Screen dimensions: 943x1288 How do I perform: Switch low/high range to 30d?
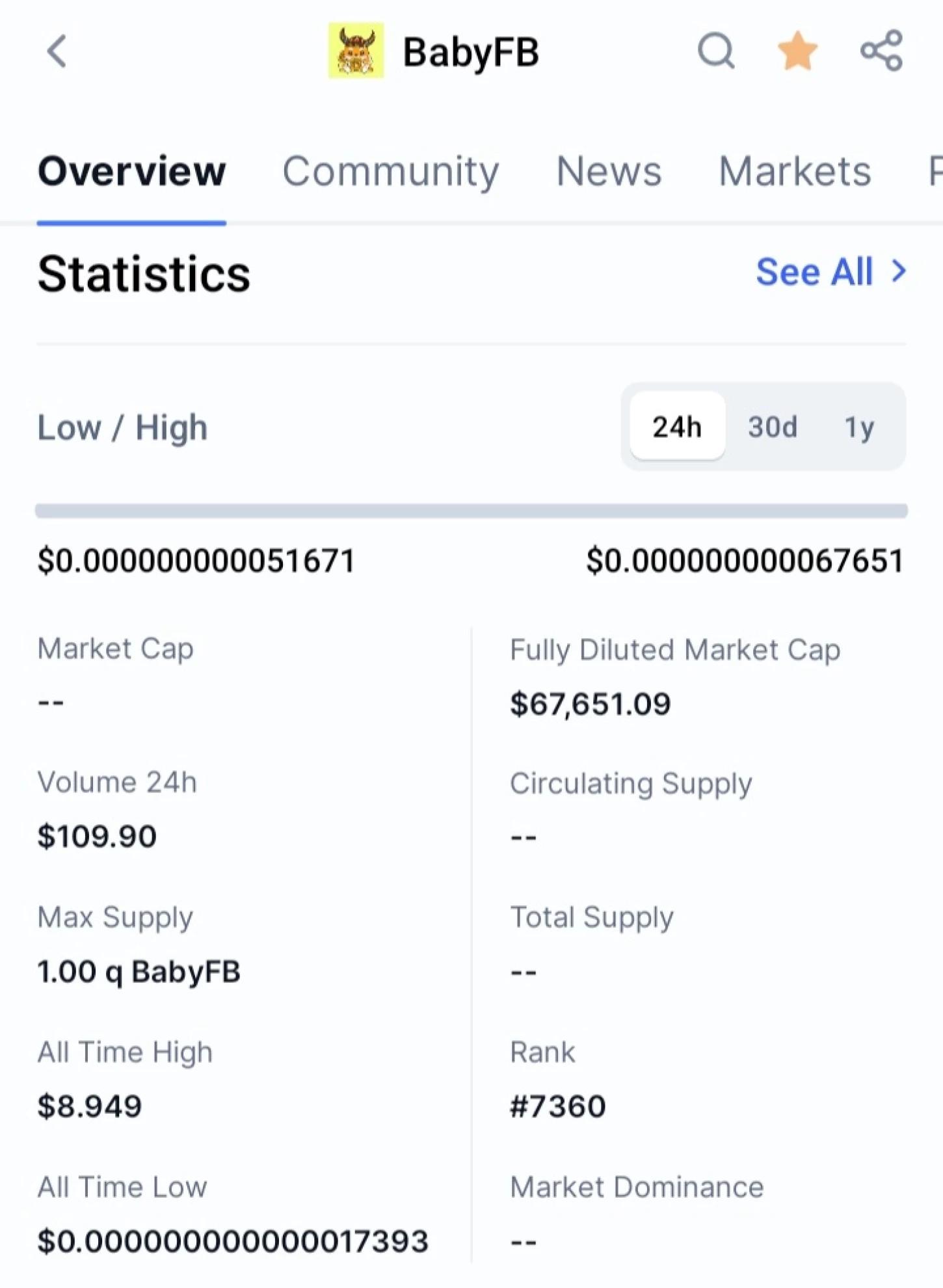773,427
